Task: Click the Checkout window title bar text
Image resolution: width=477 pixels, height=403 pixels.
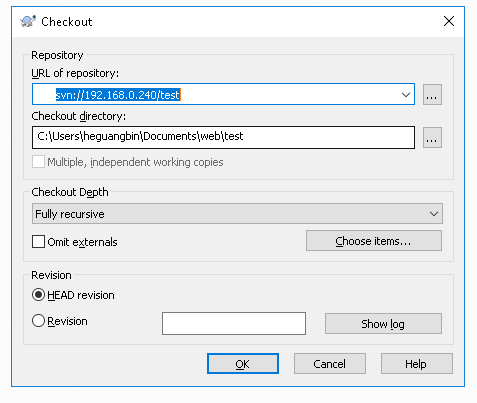Action: [x=67, y=22]
